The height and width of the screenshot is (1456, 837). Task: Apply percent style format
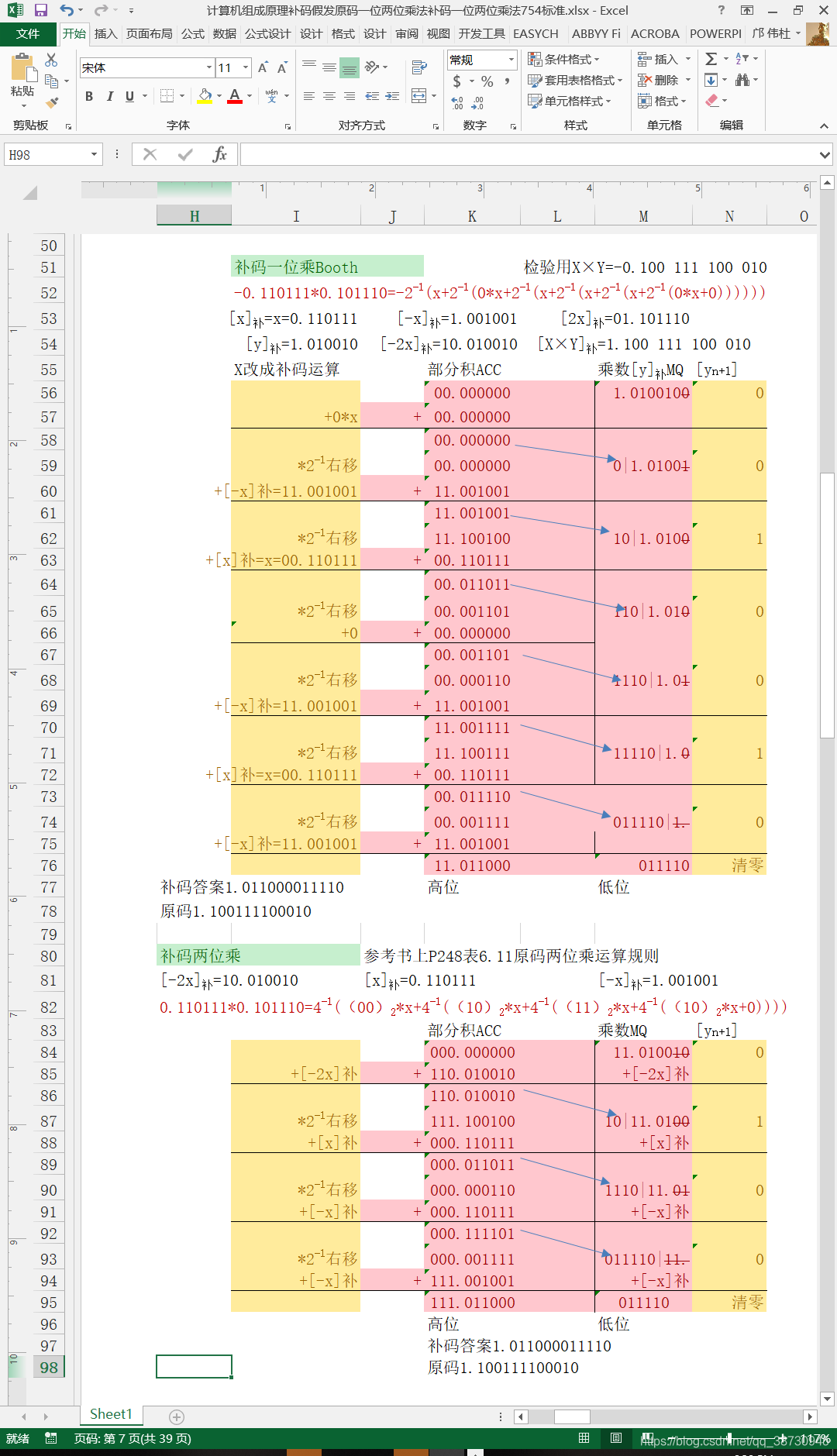point(487,81)
